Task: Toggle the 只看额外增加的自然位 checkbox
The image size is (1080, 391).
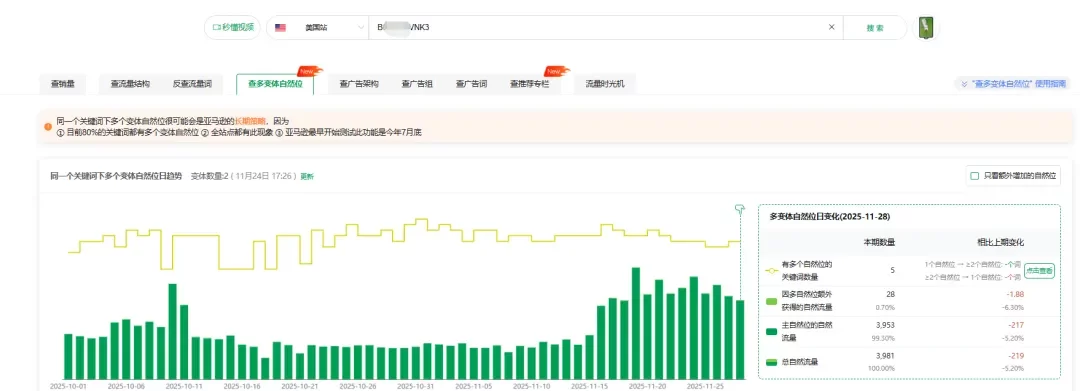Action: tap(975, 176)
